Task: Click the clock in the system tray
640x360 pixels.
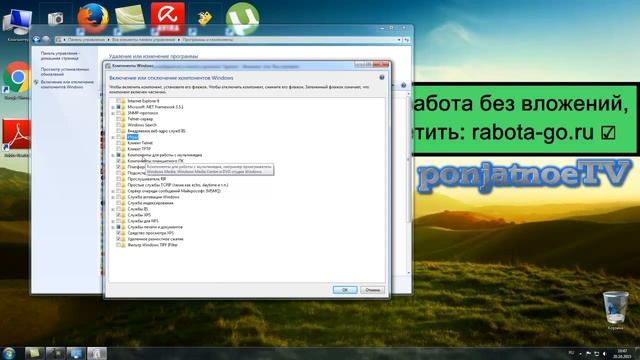Action: tap(622, 353)
